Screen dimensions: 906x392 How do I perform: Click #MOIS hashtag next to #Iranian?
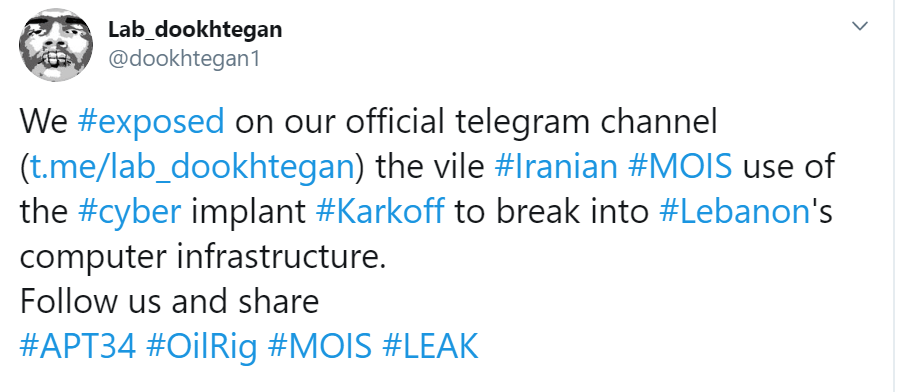pyautogui.click(x=680, y=167)
